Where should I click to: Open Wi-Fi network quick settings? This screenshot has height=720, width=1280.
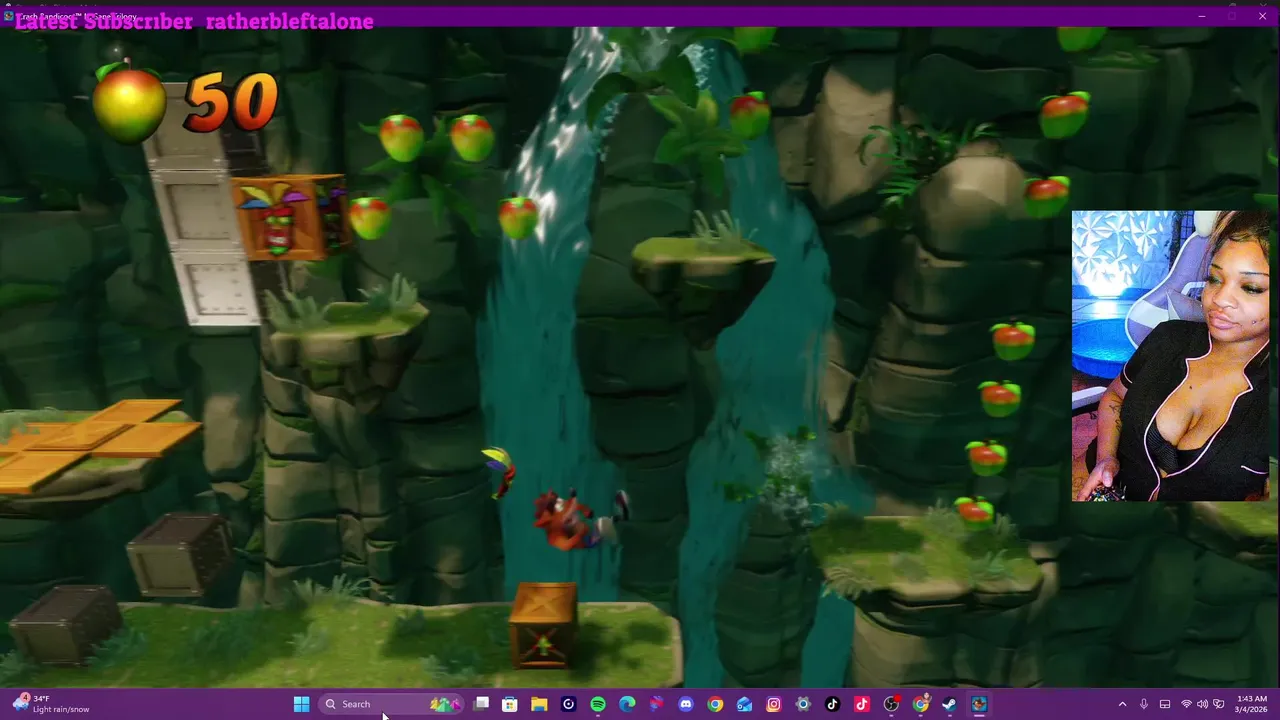click(1186, 704)
